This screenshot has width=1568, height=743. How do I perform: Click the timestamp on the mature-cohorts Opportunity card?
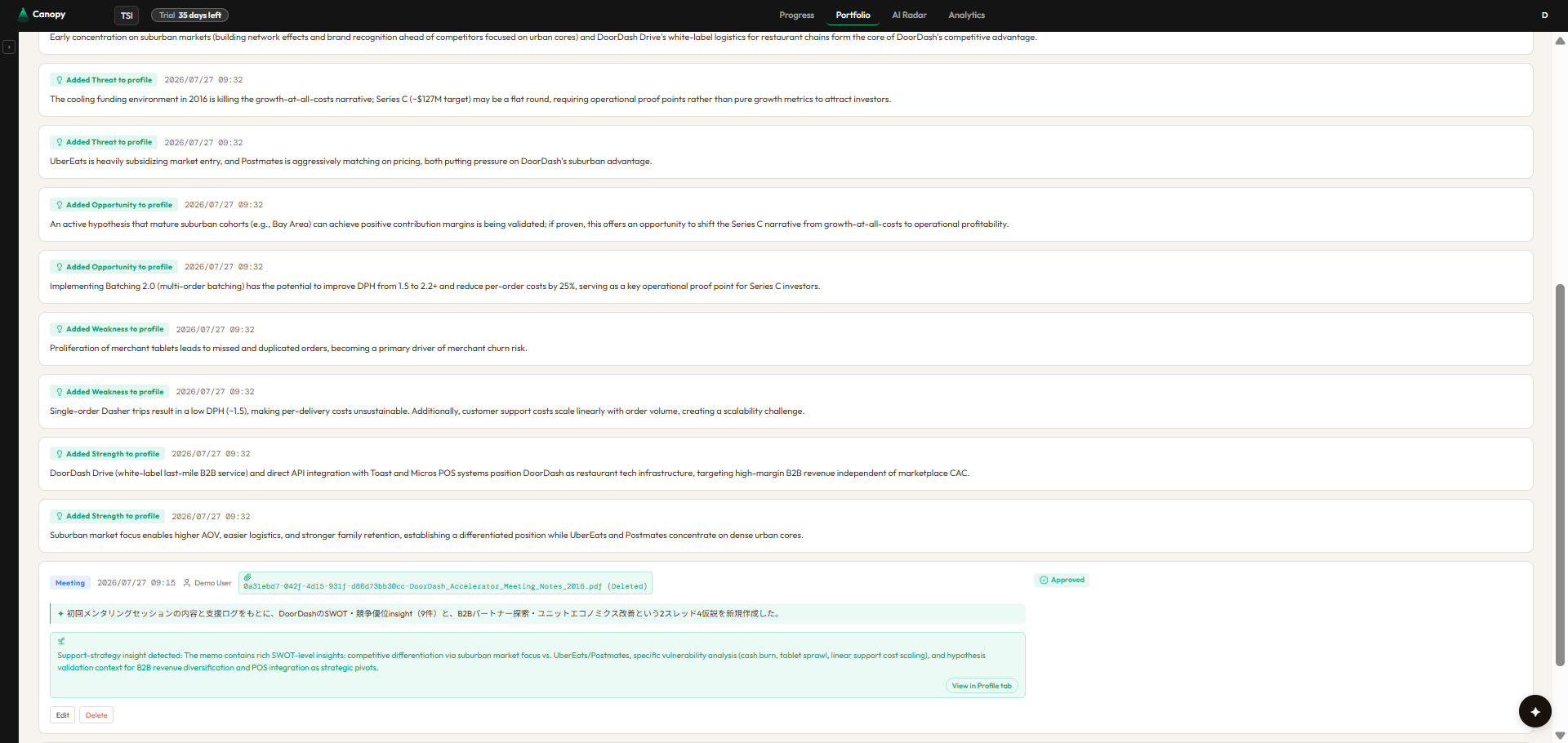224,205
